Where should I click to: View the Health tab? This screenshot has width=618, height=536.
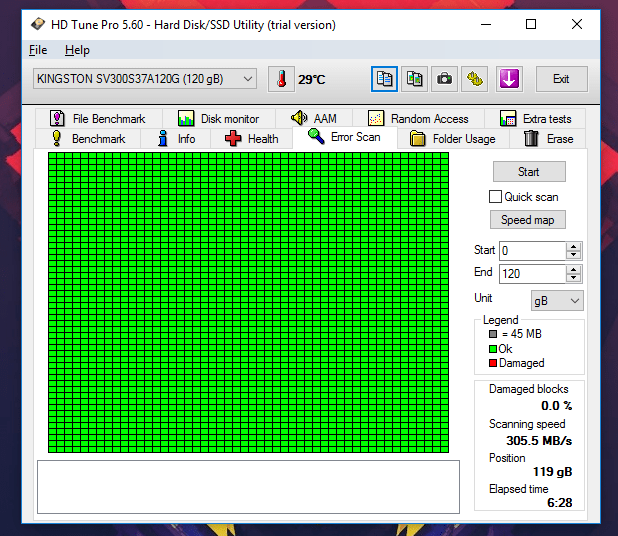[251, 139]
